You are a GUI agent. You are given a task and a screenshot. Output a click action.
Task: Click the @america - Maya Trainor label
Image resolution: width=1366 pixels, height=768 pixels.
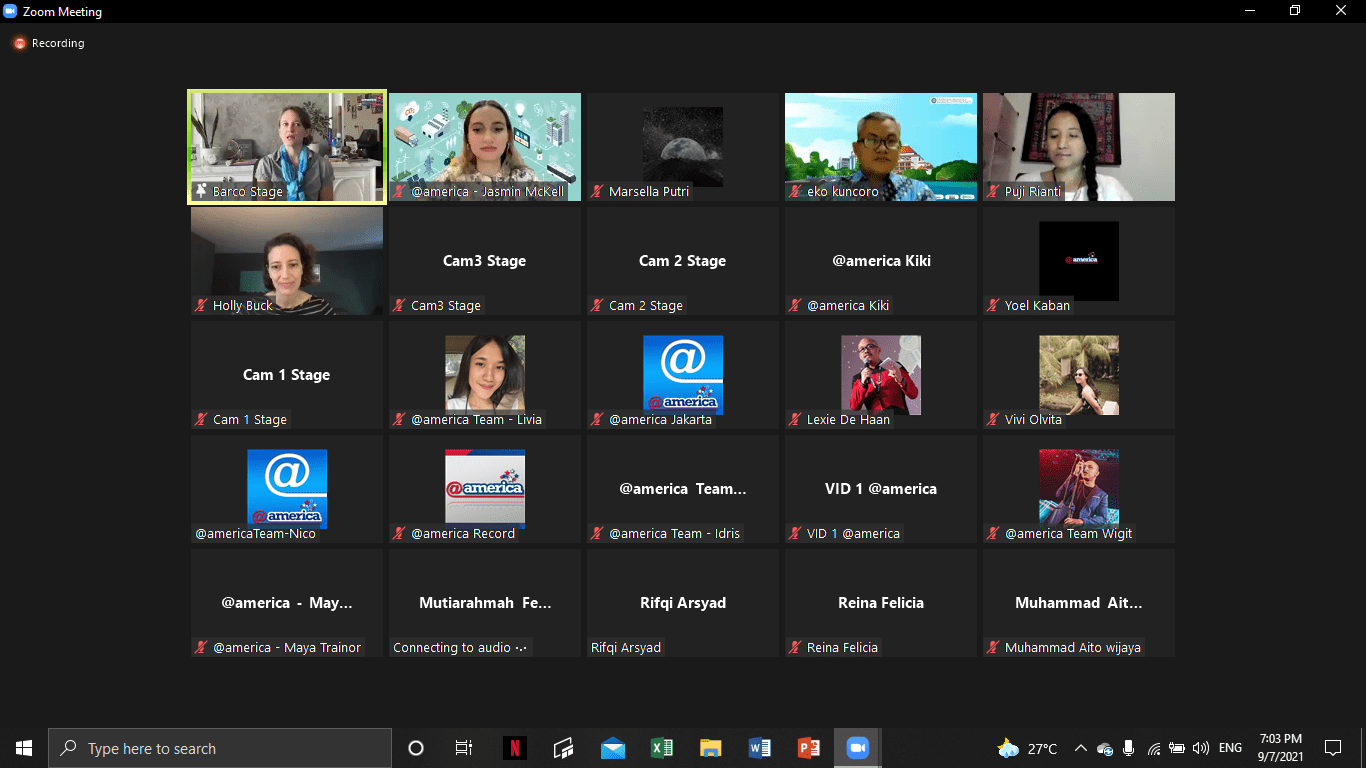coord(287,647)
